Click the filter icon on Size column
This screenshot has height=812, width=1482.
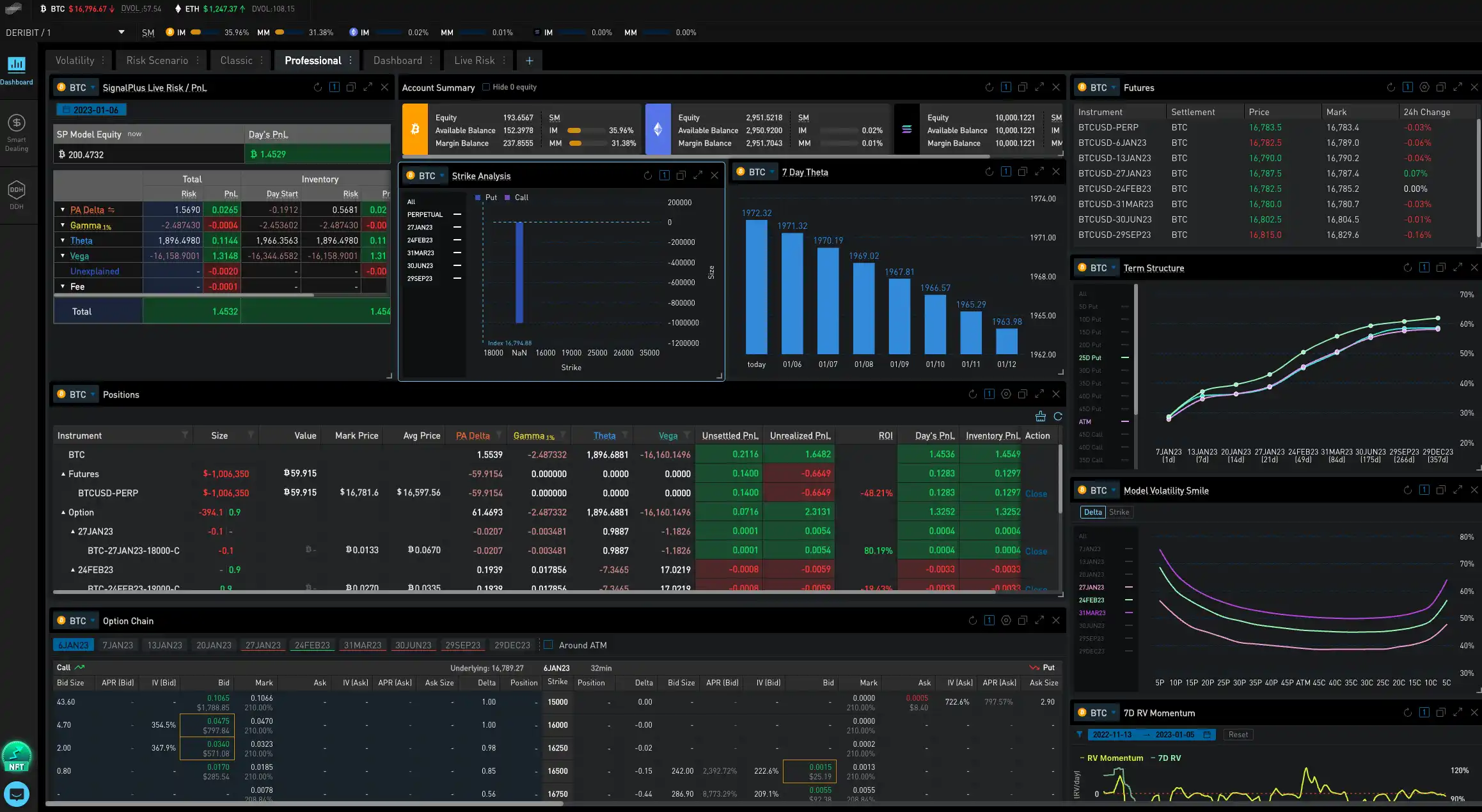251,435
